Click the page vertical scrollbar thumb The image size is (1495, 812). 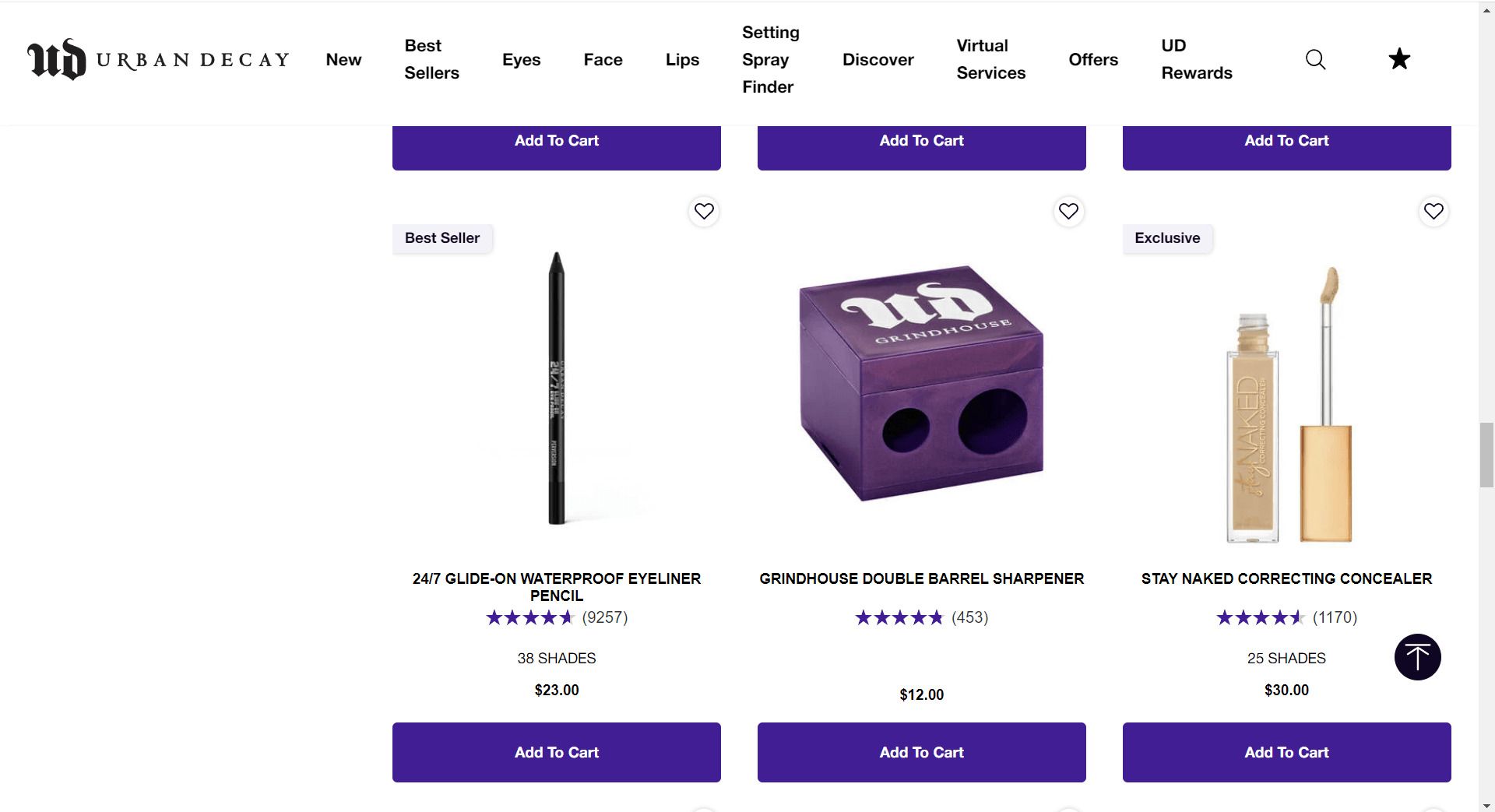(x=1486, y=455)
